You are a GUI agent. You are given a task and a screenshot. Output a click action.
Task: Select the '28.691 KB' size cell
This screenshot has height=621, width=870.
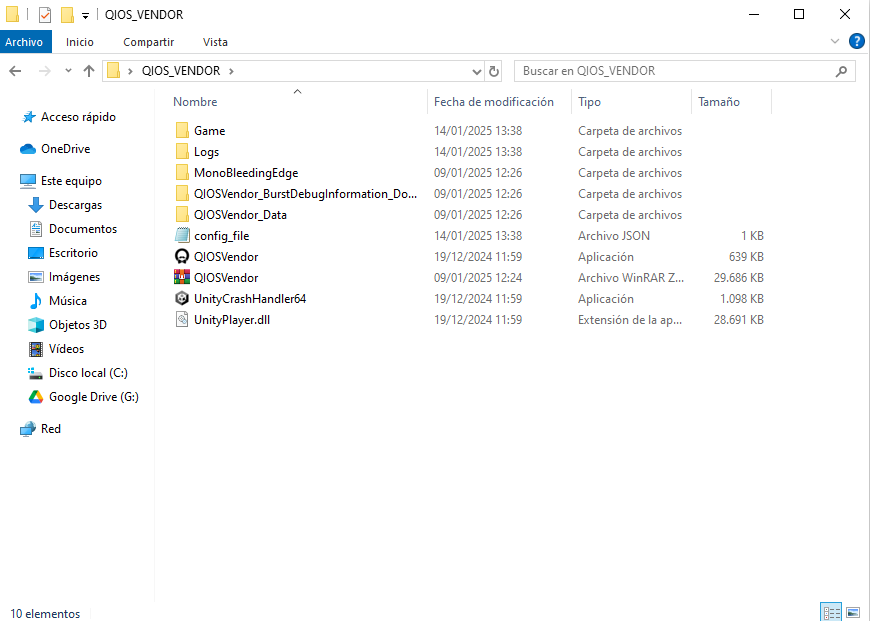739,320
